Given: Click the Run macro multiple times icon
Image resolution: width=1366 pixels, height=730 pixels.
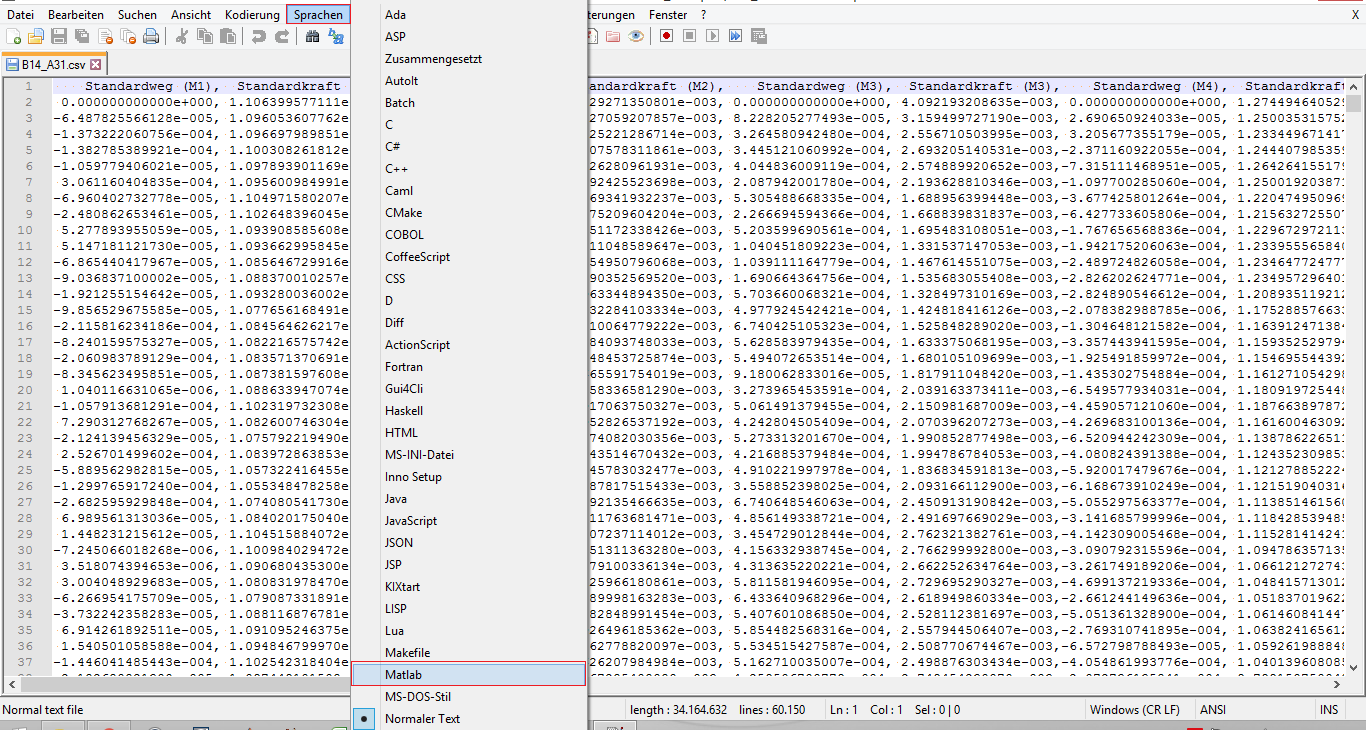Looking at the screenshot, I should [736, 37].
